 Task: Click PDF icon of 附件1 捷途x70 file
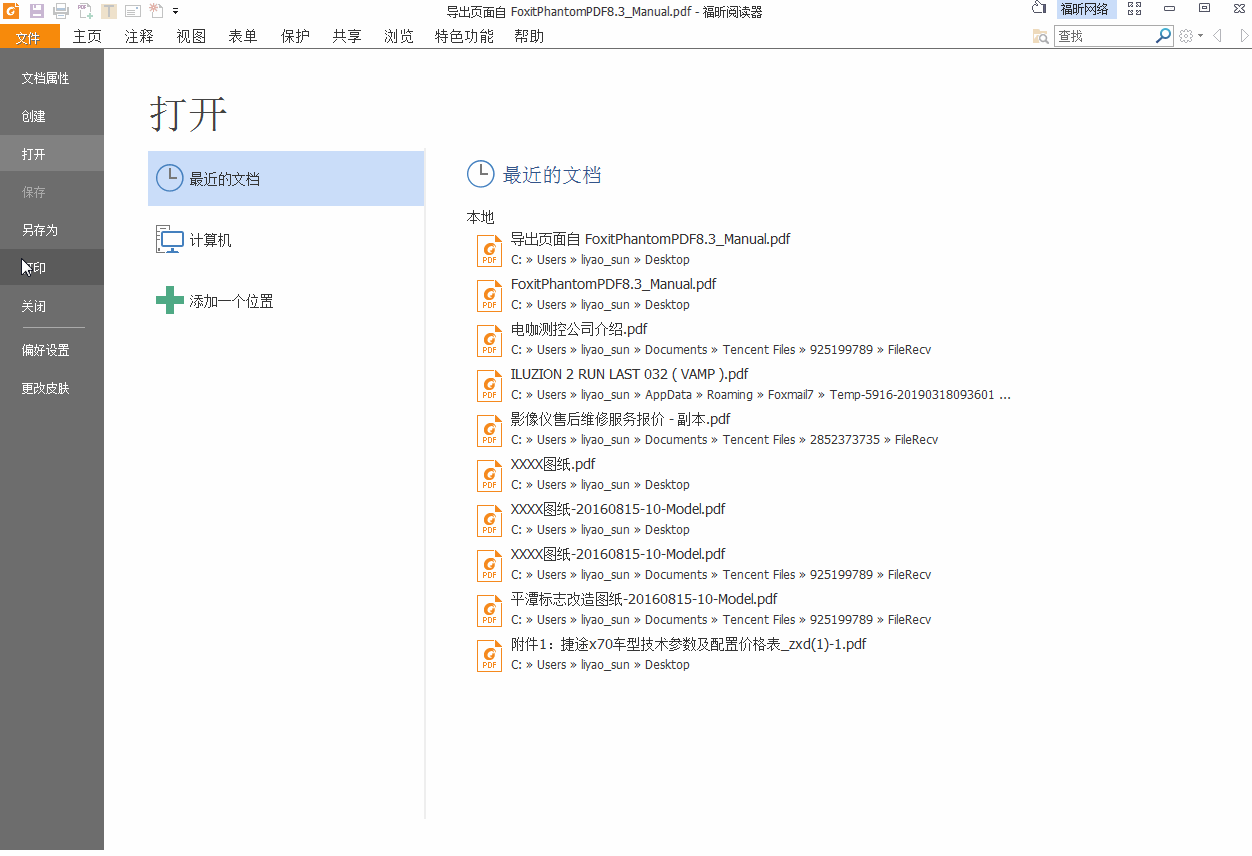(x=489, y=655)
